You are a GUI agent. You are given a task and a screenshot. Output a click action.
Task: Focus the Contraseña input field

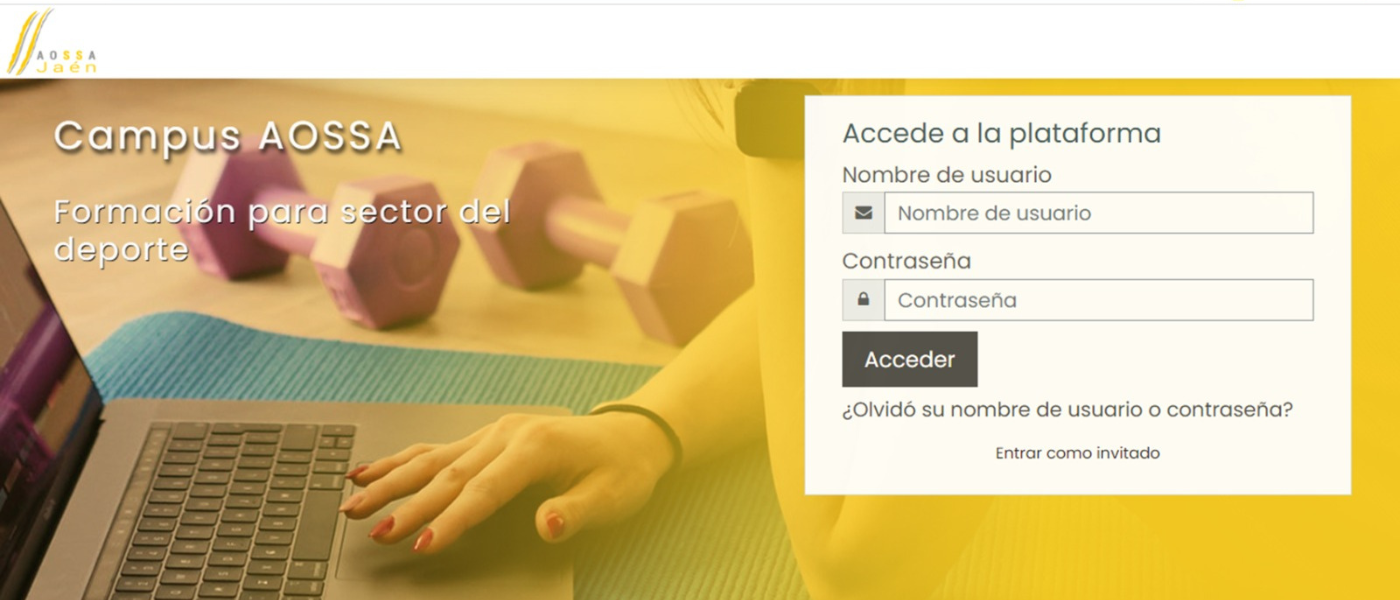pos(1098,300)
